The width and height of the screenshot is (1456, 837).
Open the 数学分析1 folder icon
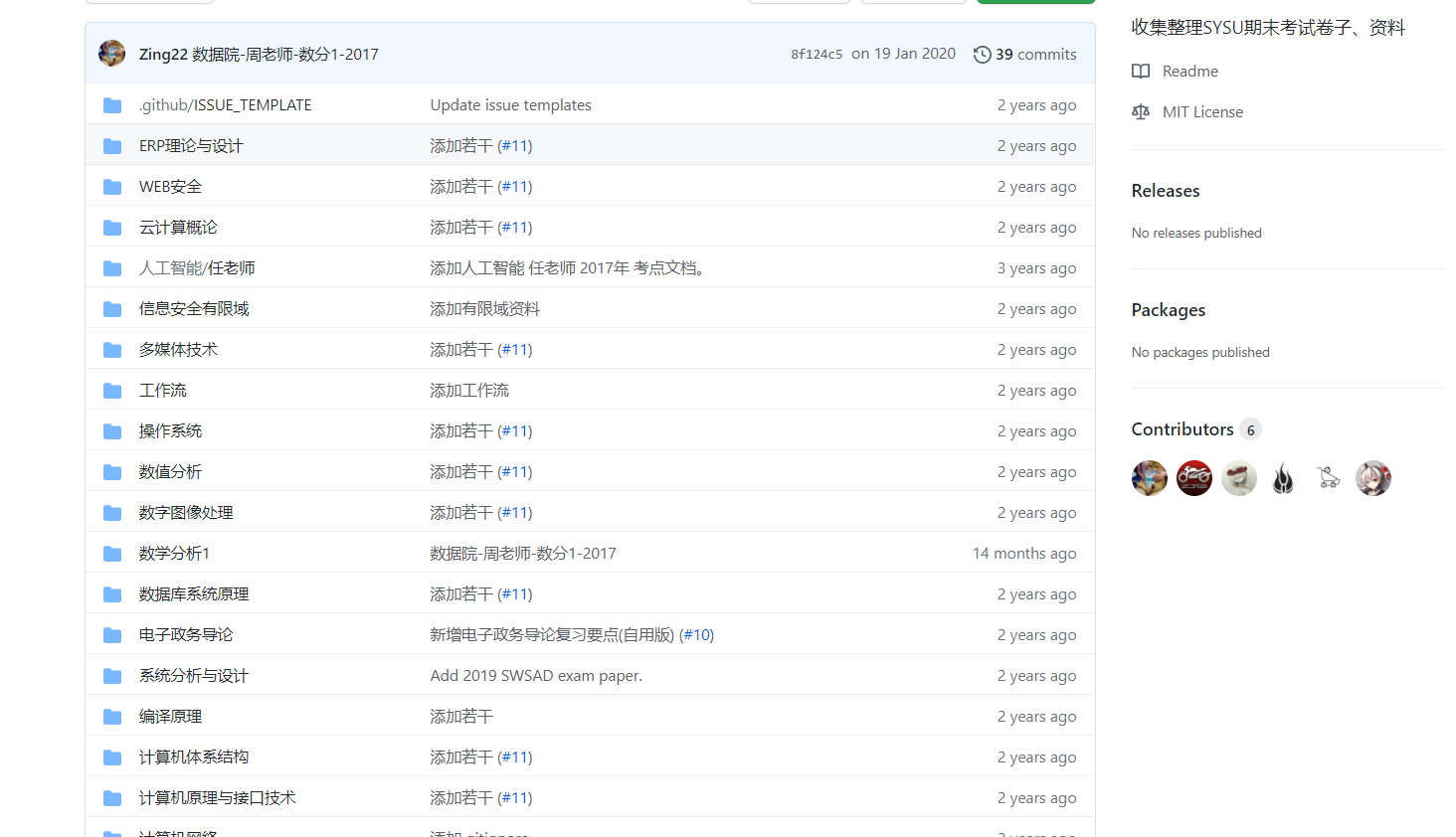click(x=111, y=553)
